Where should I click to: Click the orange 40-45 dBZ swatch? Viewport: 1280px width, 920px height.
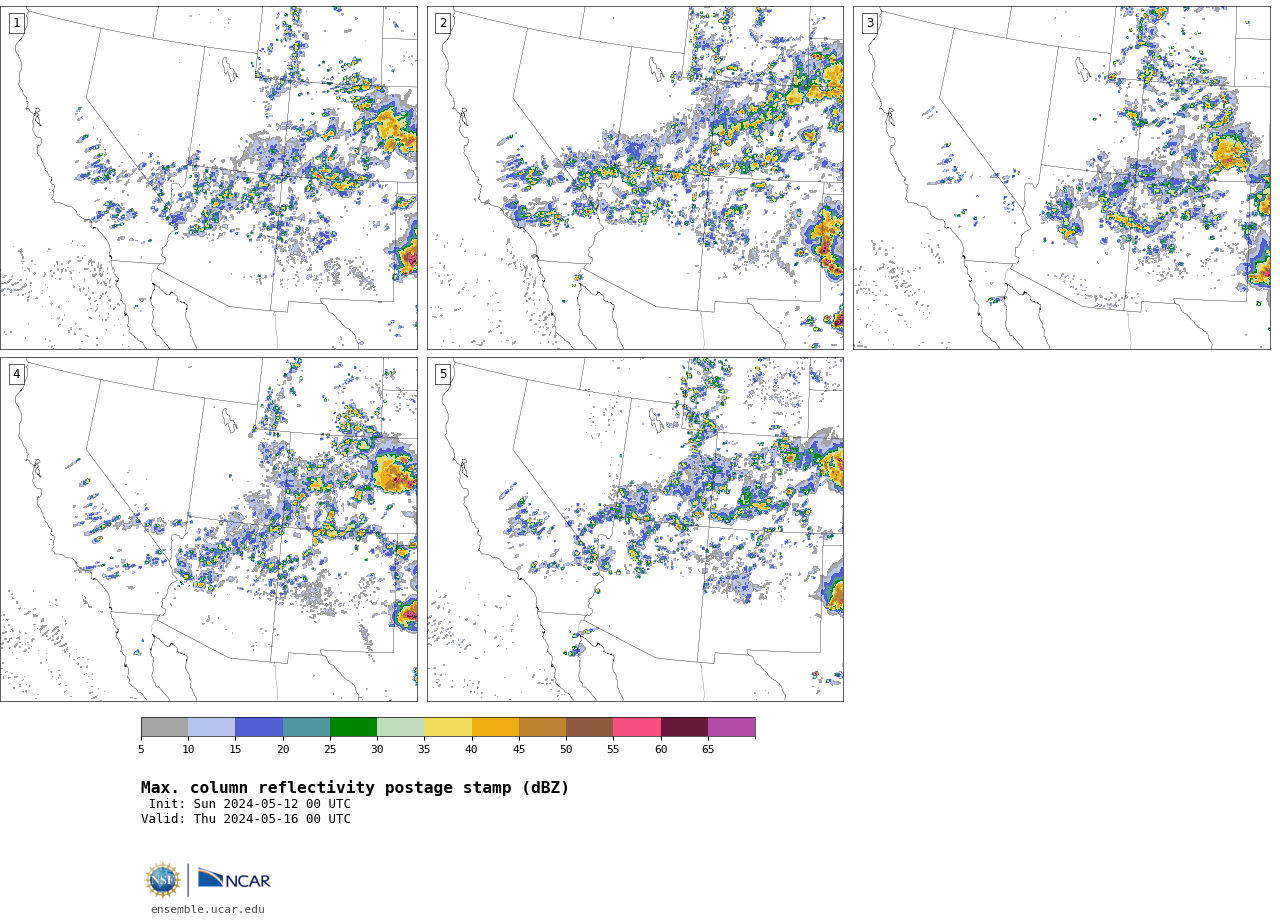495,727
